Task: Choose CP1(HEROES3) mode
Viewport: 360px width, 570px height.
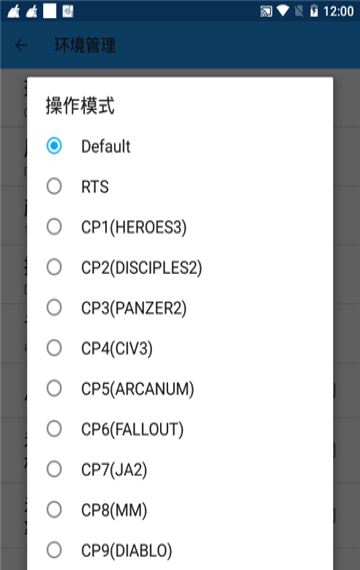Action: pos(180,227)
